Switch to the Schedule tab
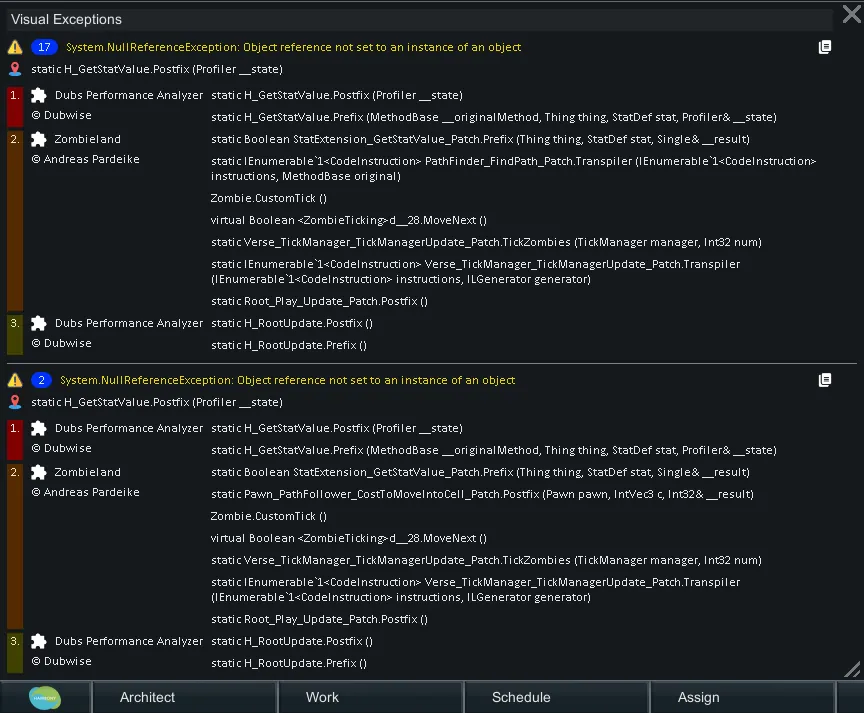 point(521,697)
